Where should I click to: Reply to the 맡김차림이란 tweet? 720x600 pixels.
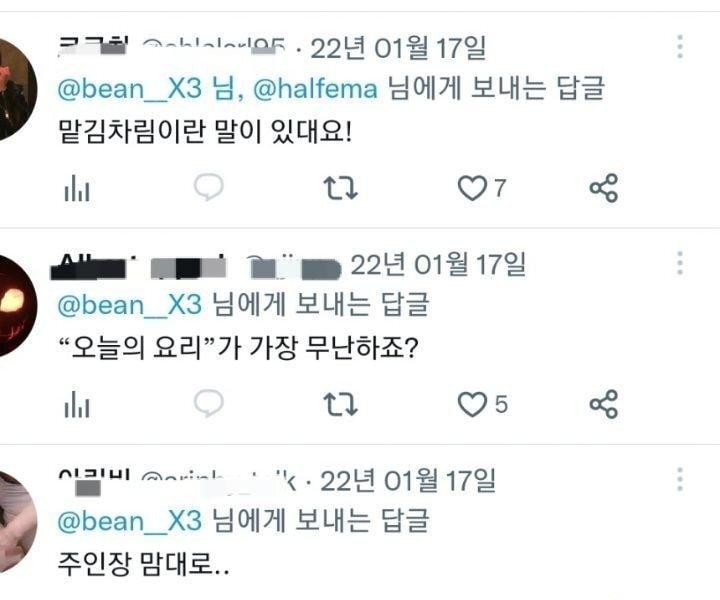coord(208,187)
